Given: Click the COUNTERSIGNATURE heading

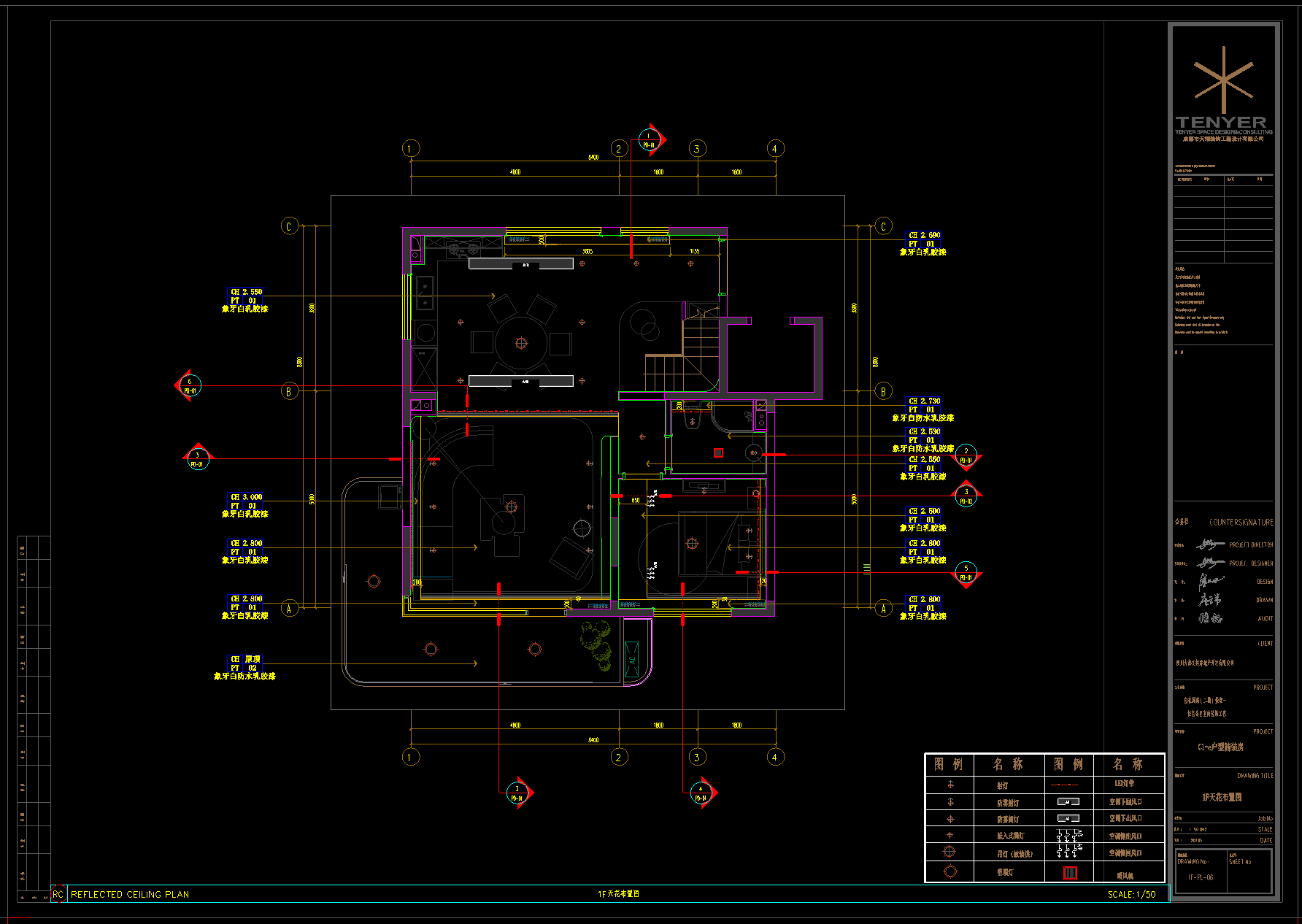Looking at the screenshot, I should point(1241,523).
